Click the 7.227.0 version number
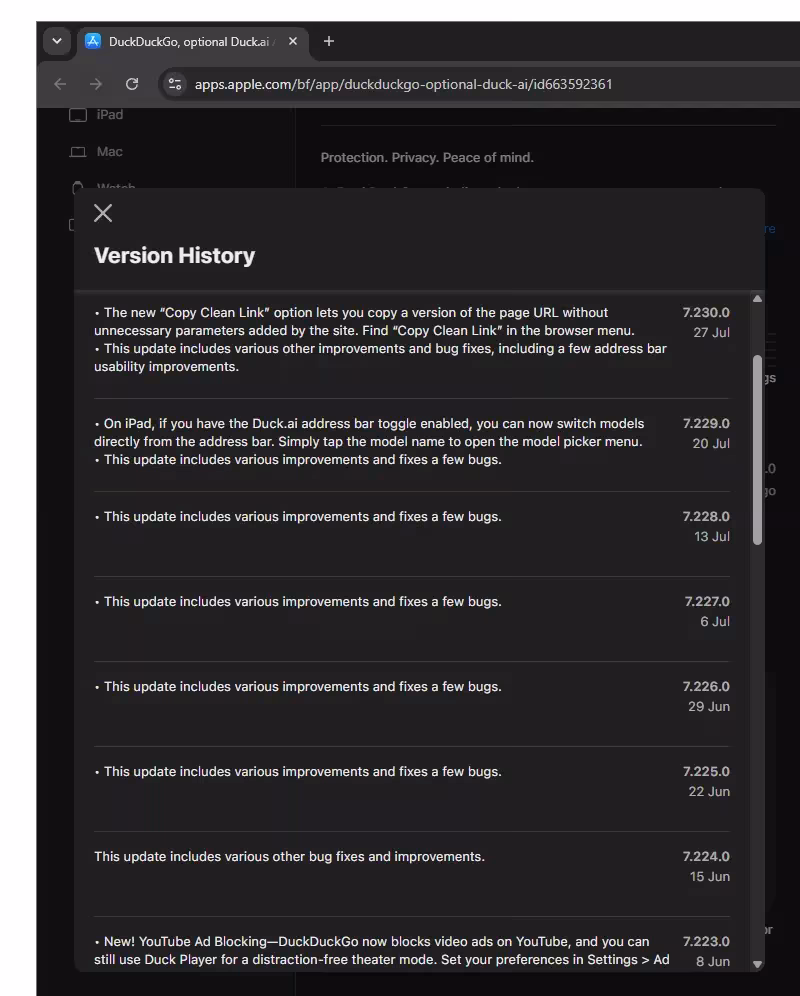Viewport: 800px width, 996px height. tap(707, 602)
